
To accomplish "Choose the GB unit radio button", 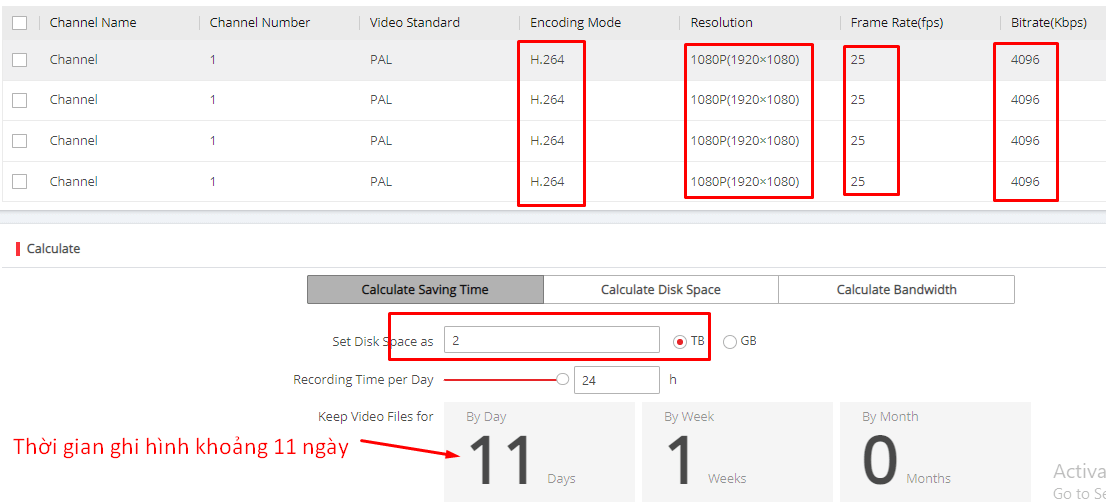I will point(729,341).
